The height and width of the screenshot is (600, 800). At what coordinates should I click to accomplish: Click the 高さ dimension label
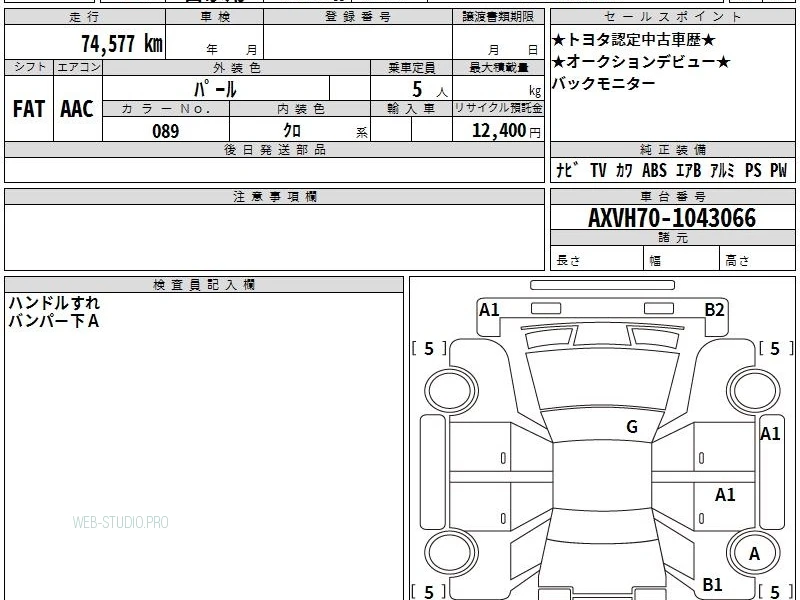(x=737, y=261)
